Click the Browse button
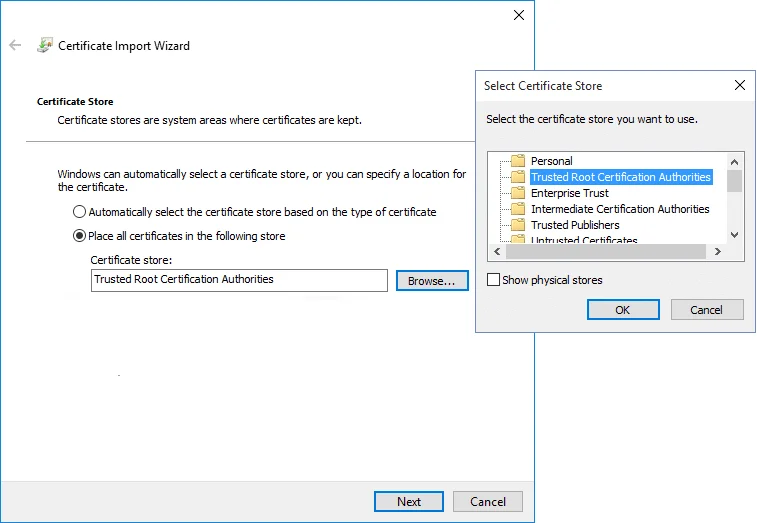757x523 pixels. click(432, 281)
